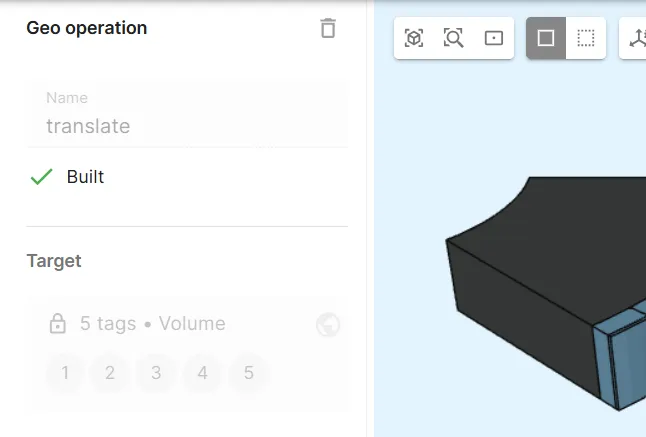
Task: Select tag chip number 2
Action: 110,374
